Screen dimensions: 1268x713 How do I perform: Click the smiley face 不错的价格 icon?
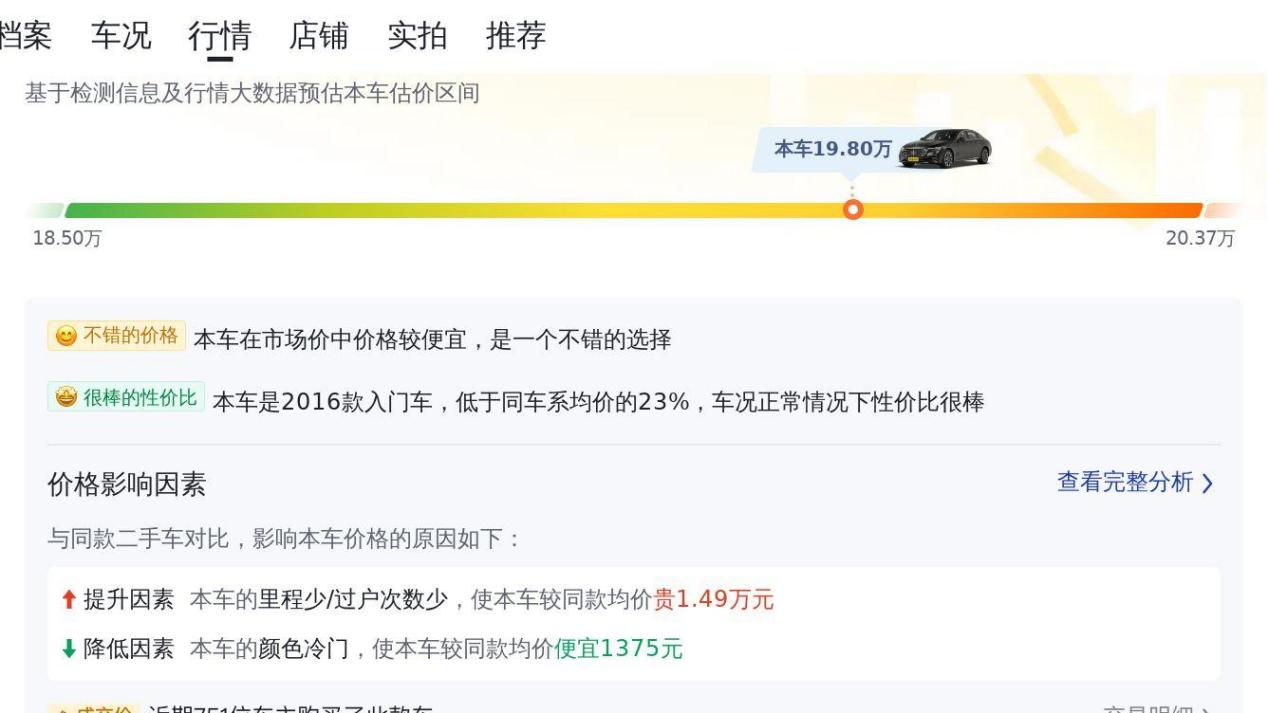tap(65, 335)
